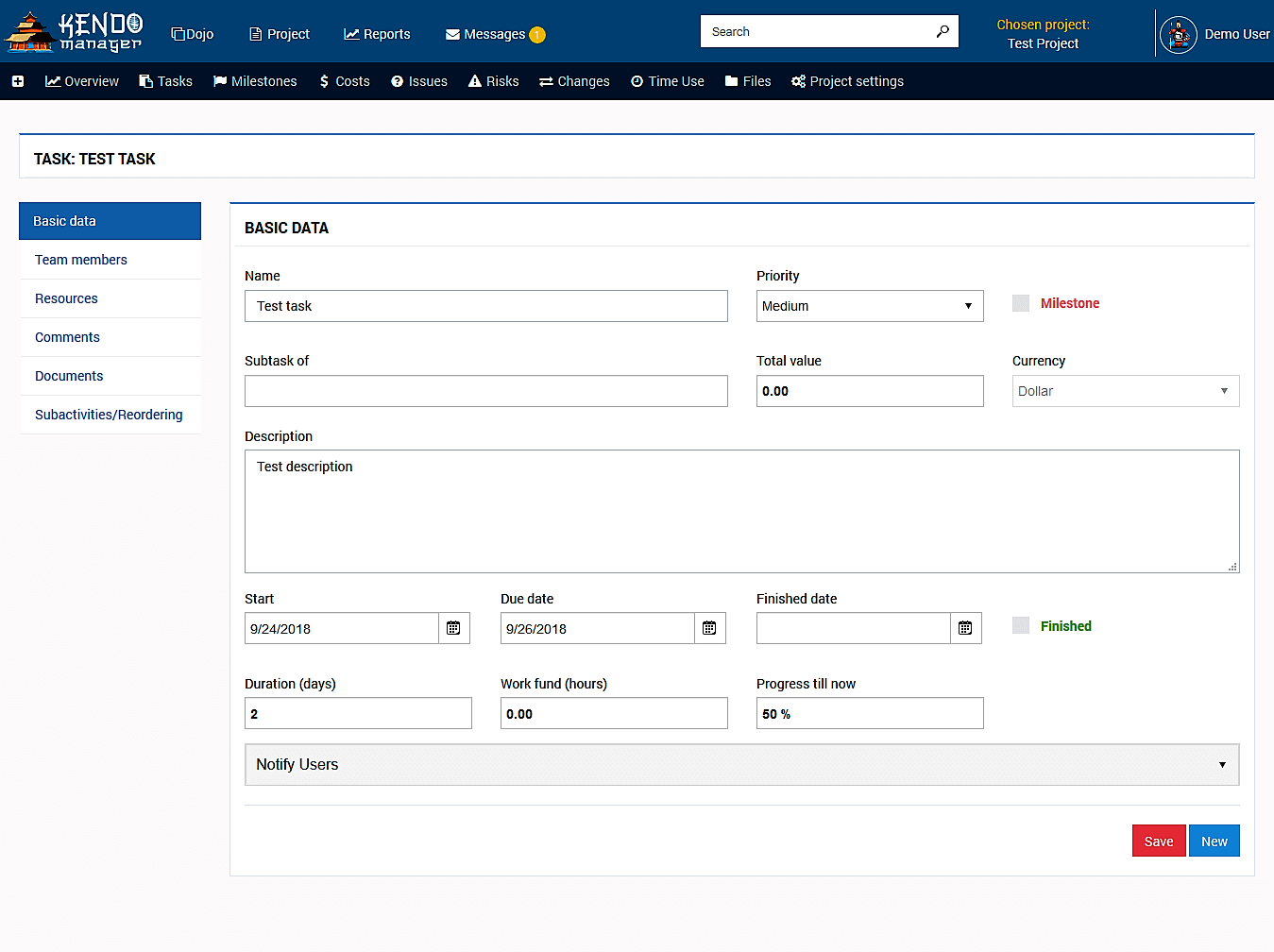Click the Due date field

[598, 628]
